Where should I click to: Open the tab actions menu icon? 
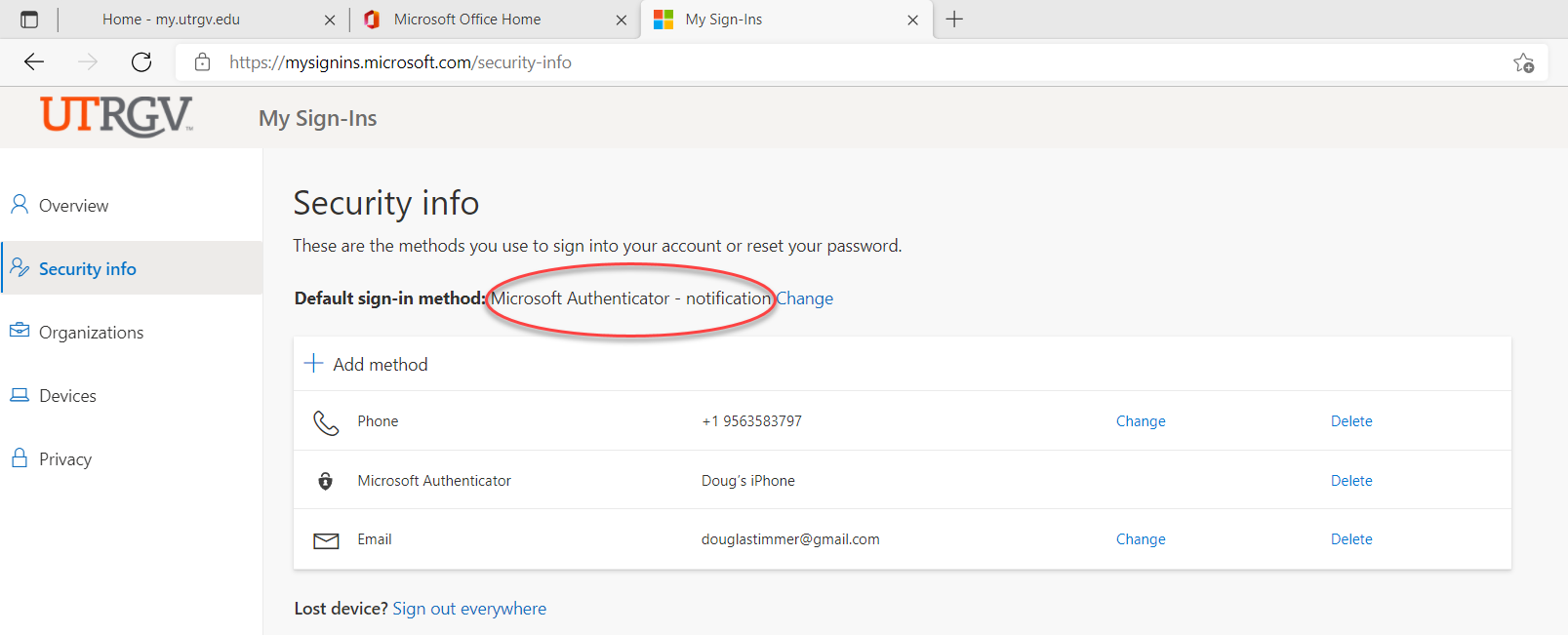(x=29, y=20)
